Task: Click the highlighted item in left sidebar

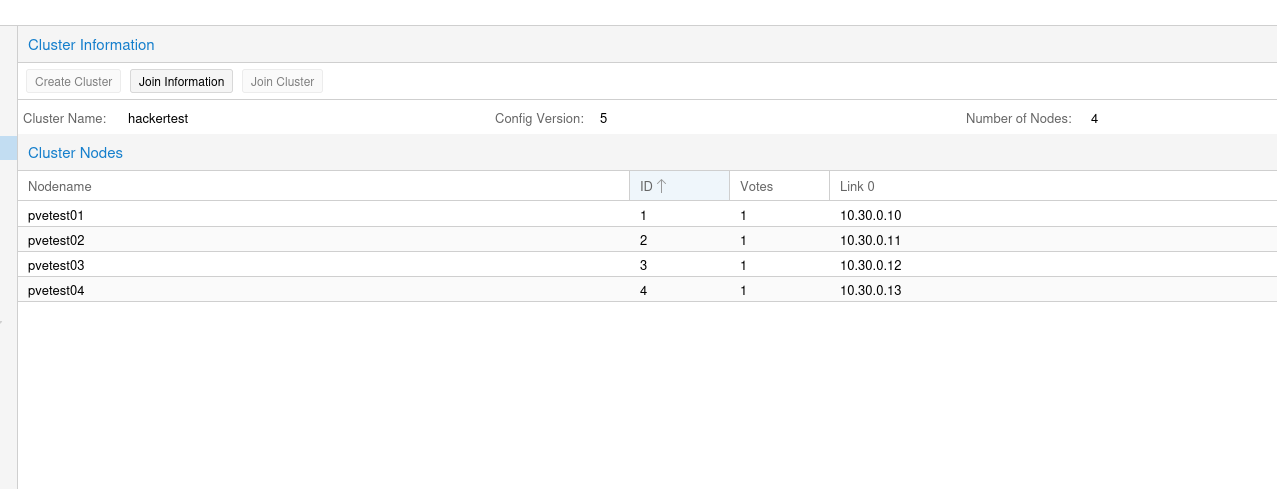Action: [8, 148]
